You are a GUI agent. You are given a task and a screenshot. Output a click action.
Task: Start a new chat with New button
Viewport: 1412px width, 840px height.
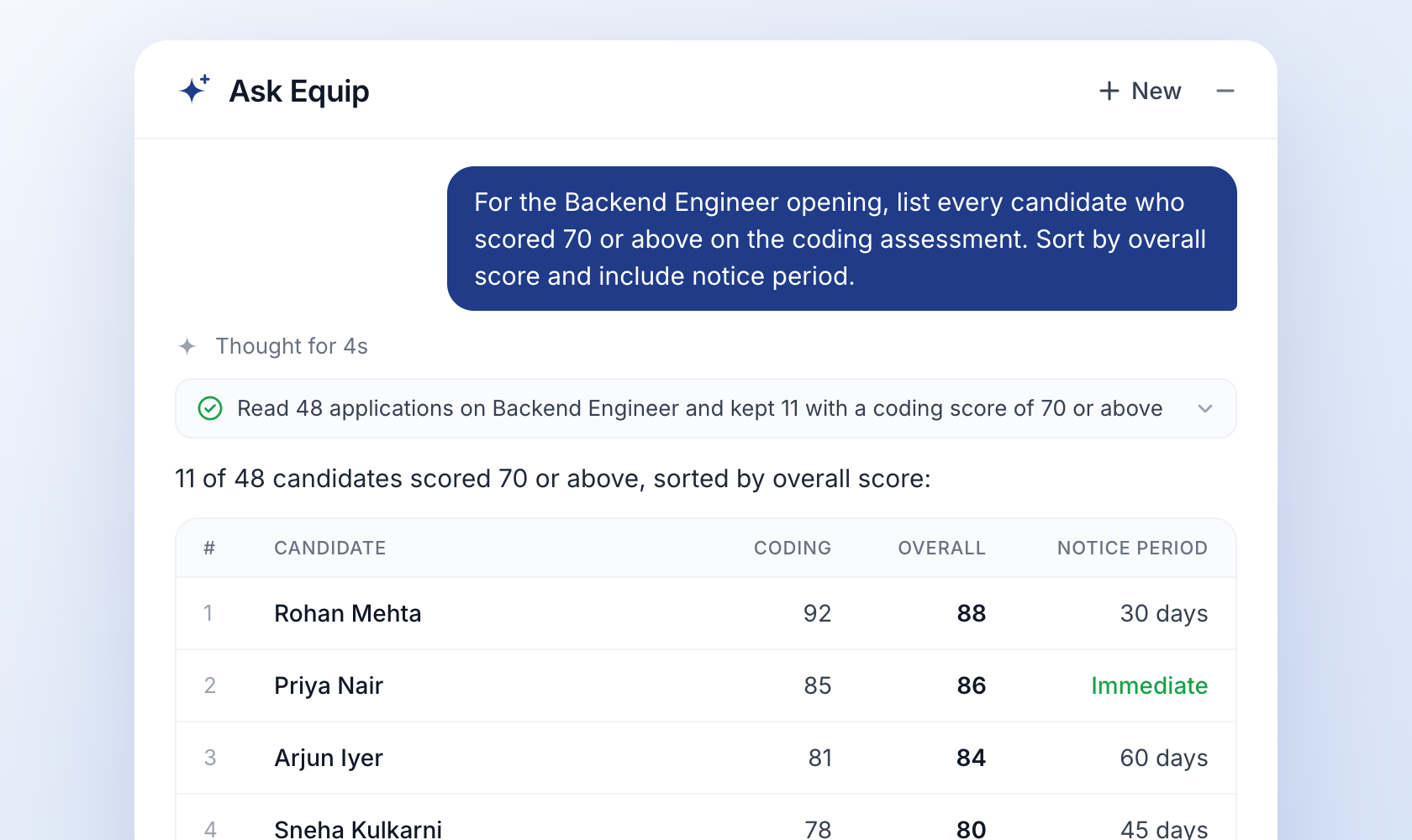pyautogui.click(x=1140, y=91)
